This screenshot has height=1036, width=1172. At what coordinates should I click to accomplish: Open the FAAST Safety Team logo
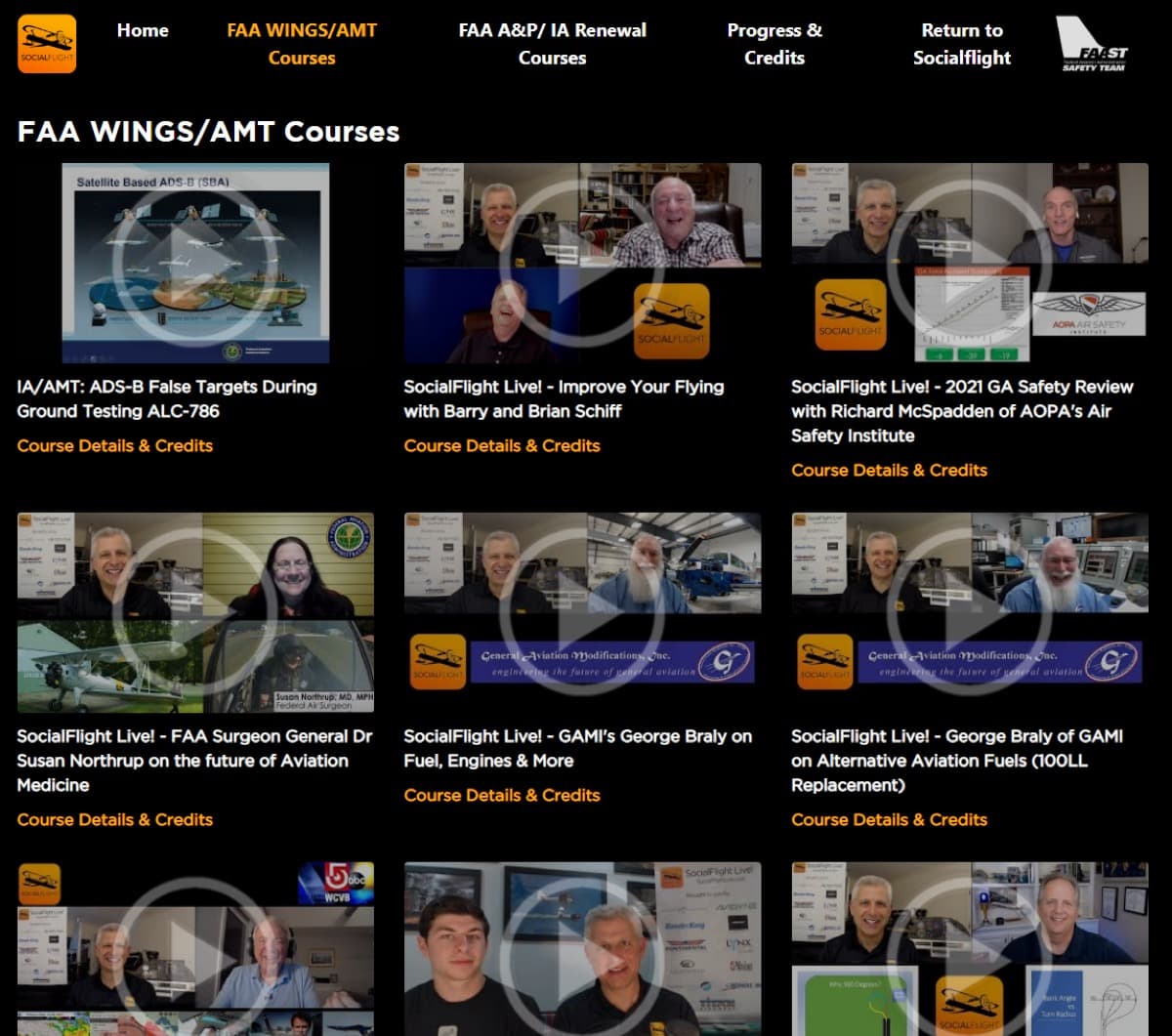coord(1092,44)
